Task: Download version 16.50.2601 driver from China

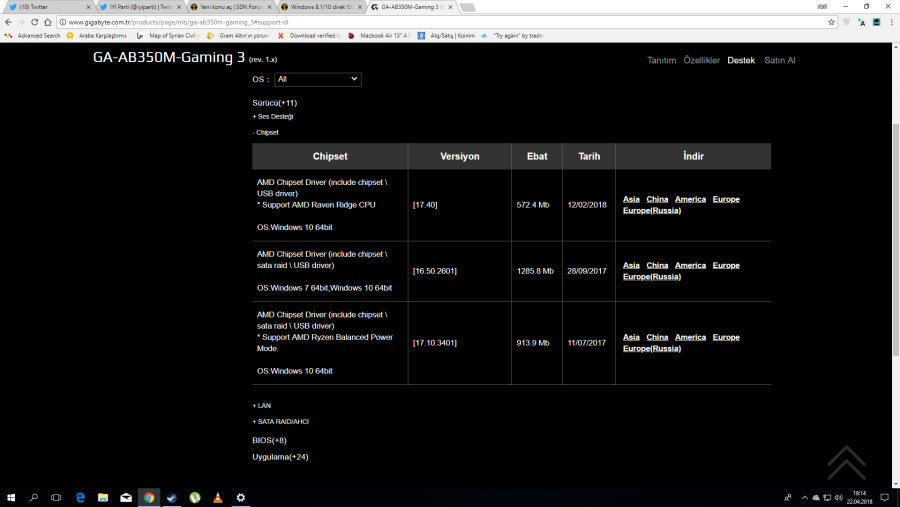Action: coord(657,265)
